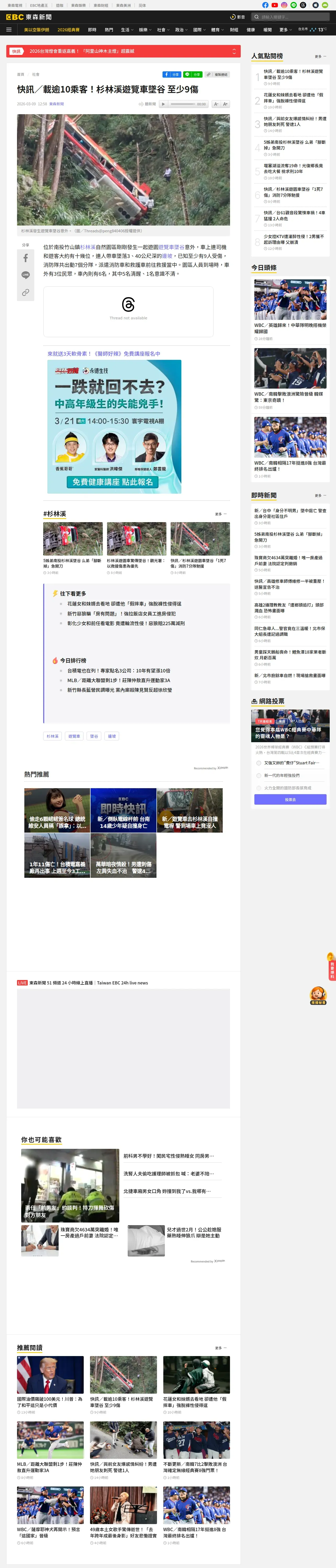
Task: Open 來就送3天軟骨素 promo link
Action: 104,353
